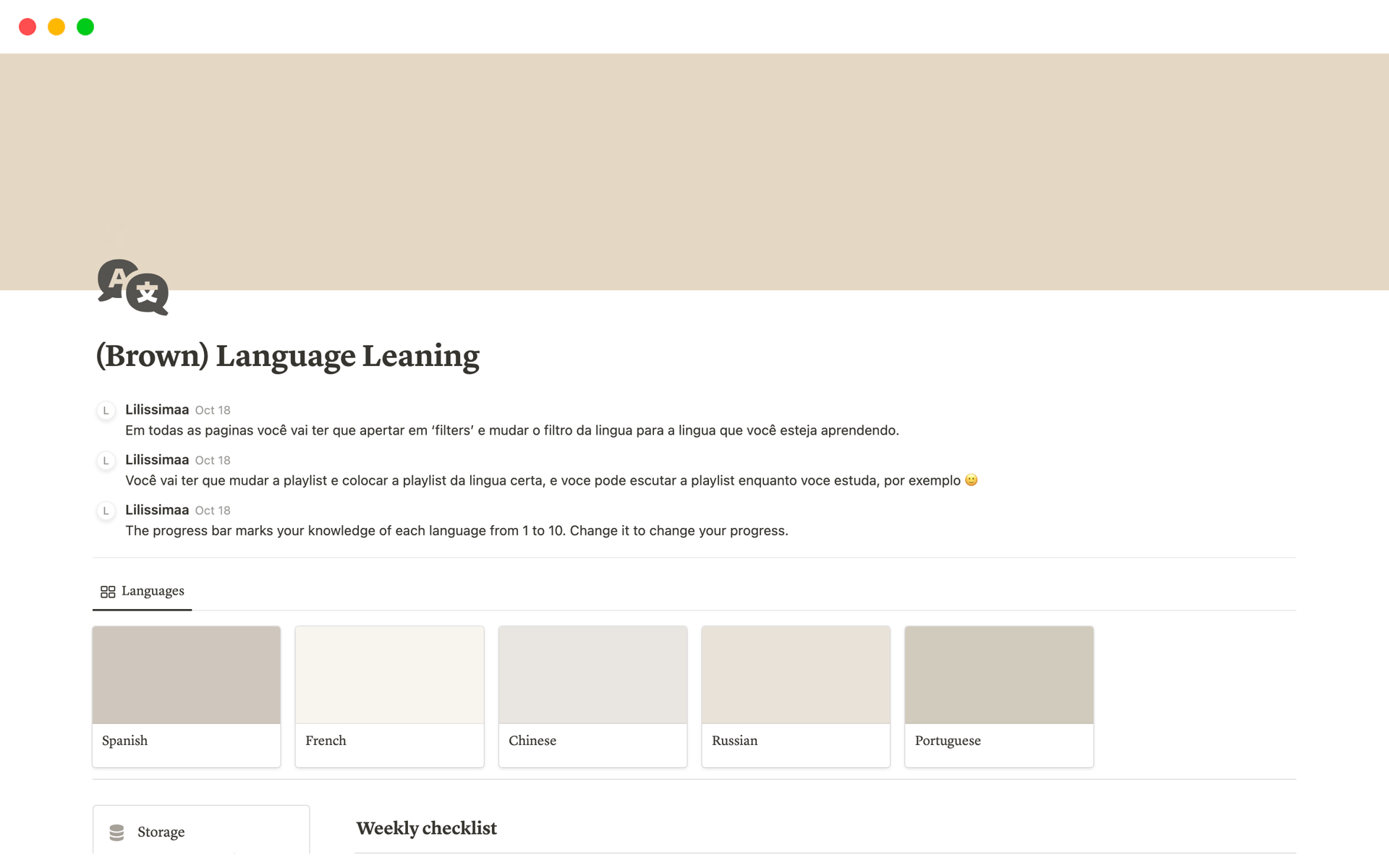The width and height of the screenshot is (1389, 868).
Task: Click the green fullscreen window button
Action: tap(85, 27)
